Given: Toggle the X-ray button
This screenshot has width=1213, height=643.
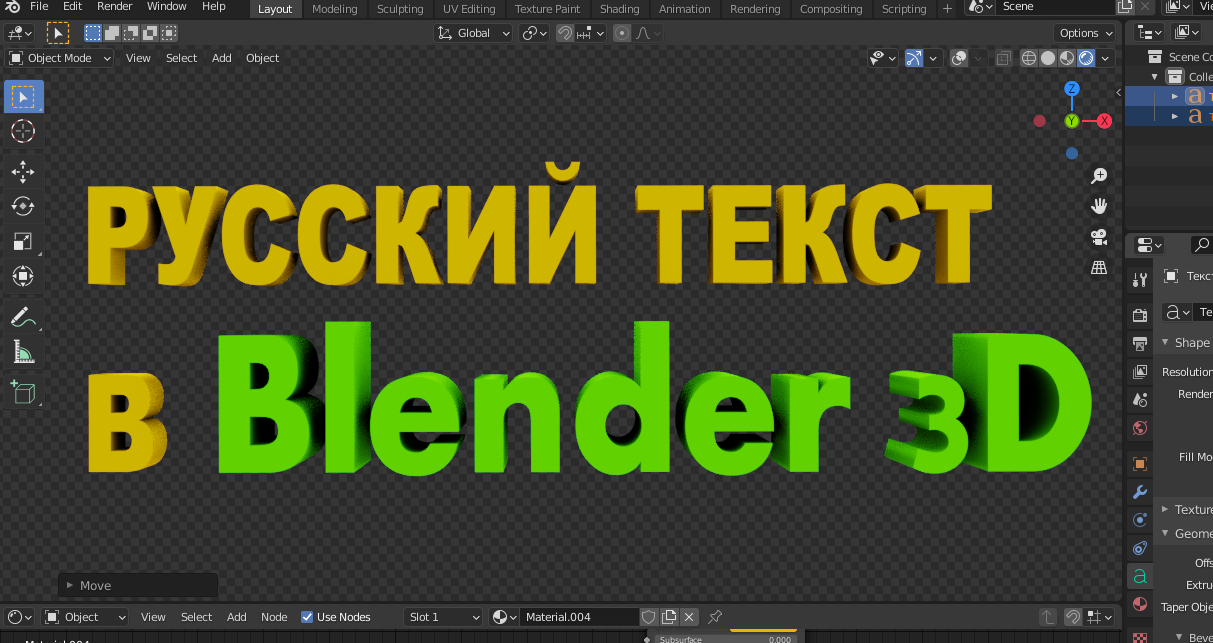Looking at the screenshot, I should (x=1003, y=58).
